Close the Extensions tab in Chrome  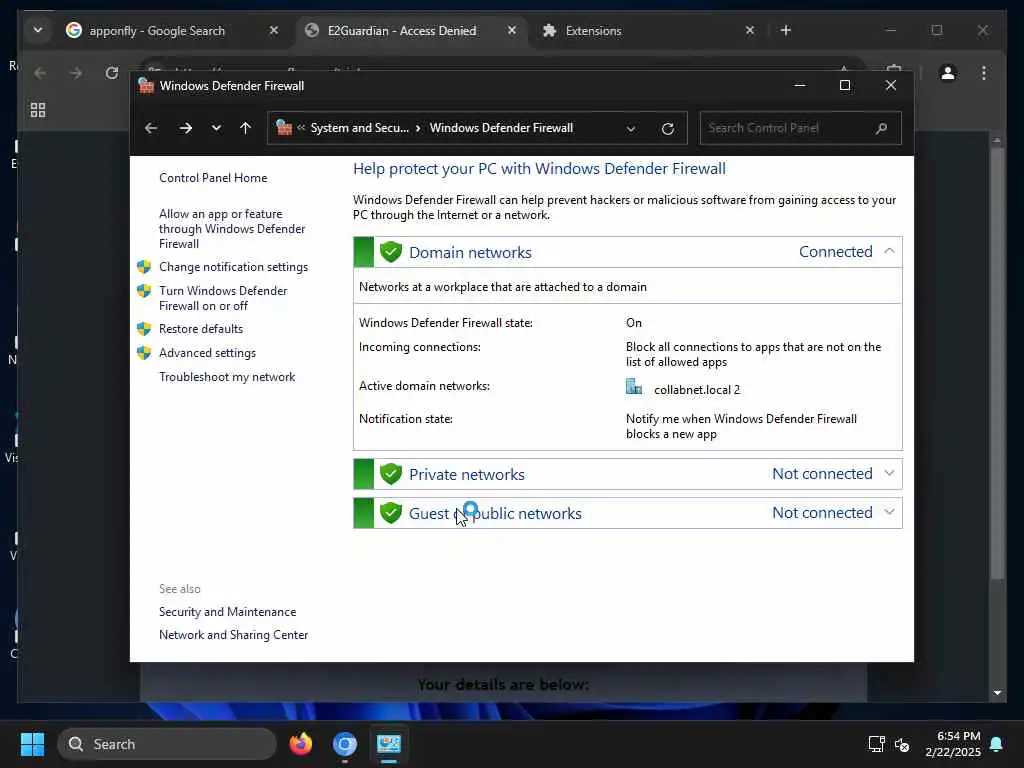tap(750, 30)
